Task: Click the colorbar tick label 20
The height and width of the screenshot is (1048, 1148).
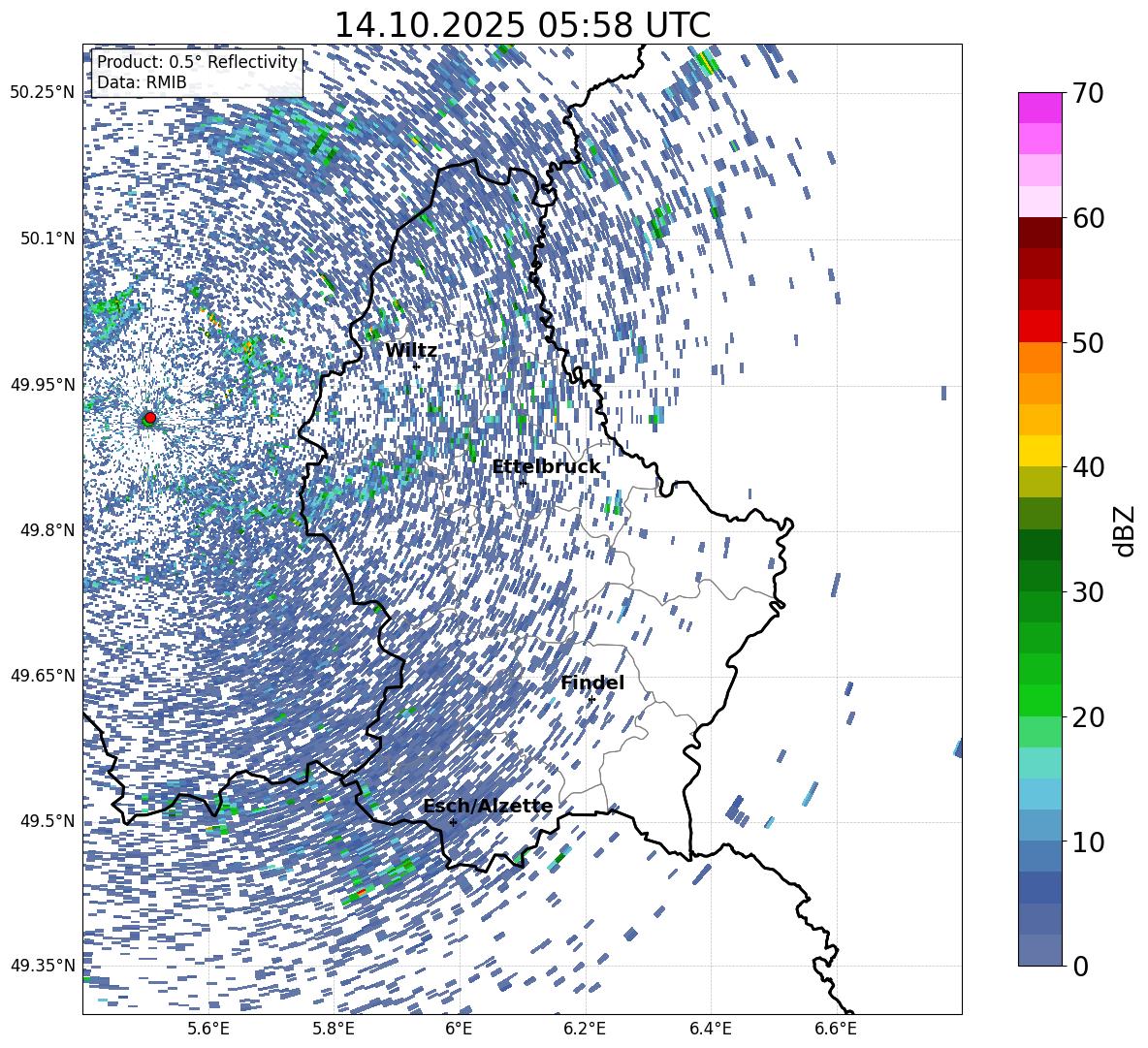Action: coord(1088,717)
